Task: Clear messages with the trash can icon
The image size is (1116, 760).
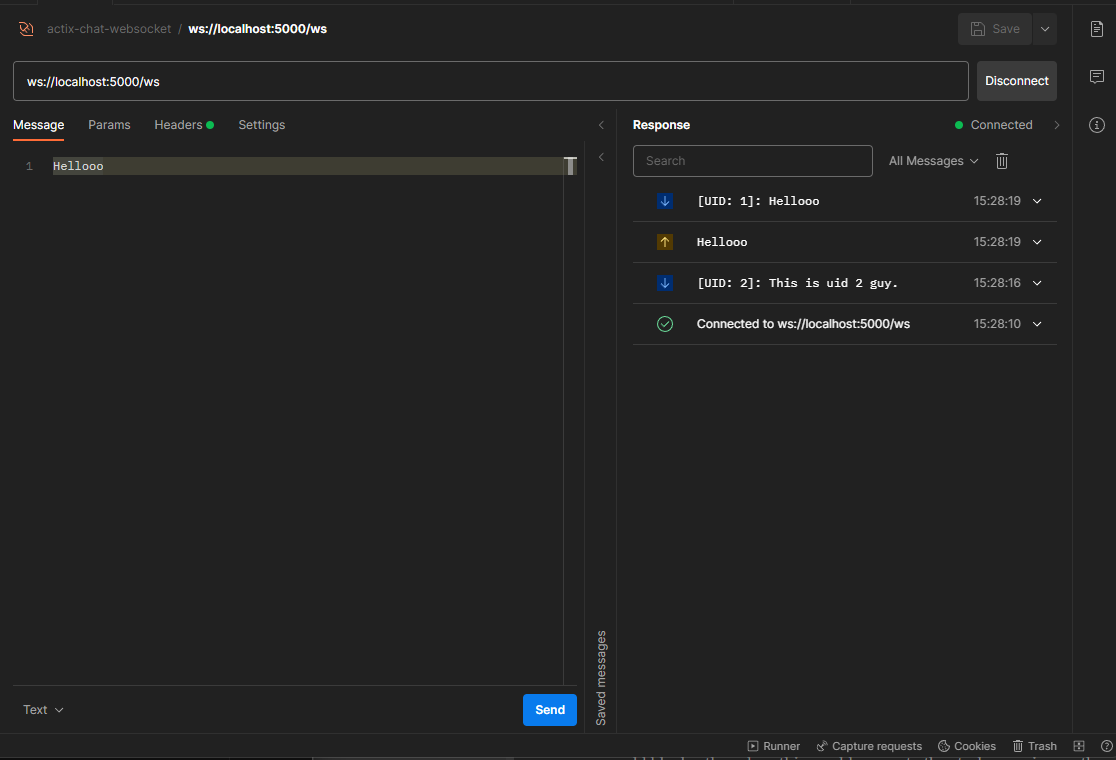Action: coord(1001,161)
